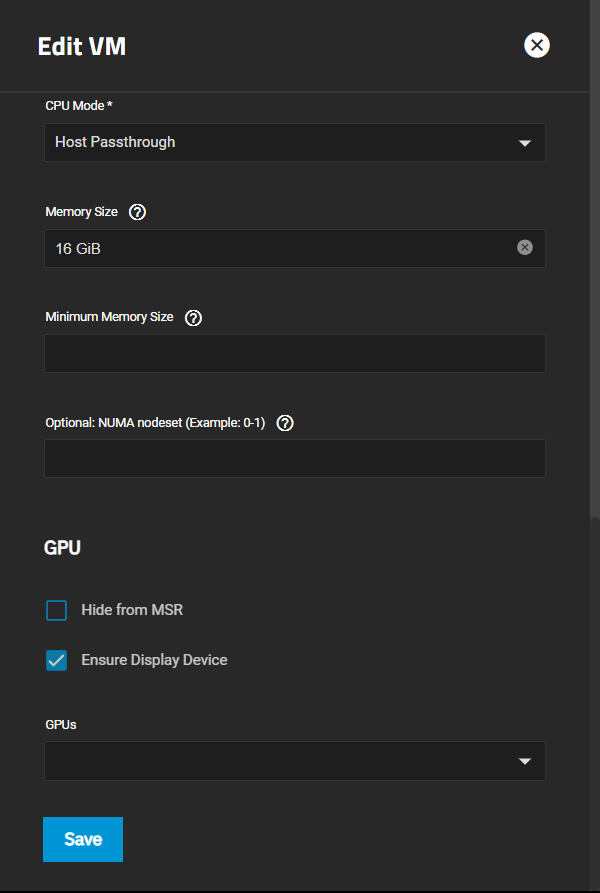Close the Edit VM panel
Screen dimensions: 600x893
pyautogui.click(x=537, y=45)
